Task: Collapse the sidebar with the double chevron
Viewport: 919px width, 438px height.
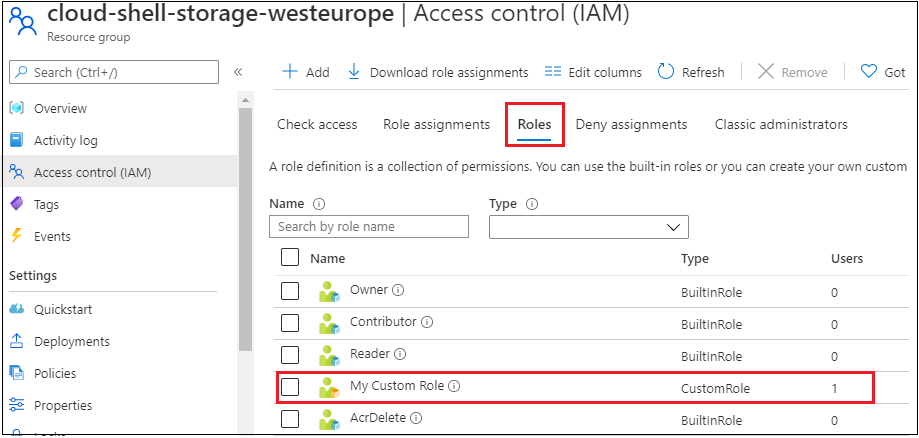Action: 238,72
